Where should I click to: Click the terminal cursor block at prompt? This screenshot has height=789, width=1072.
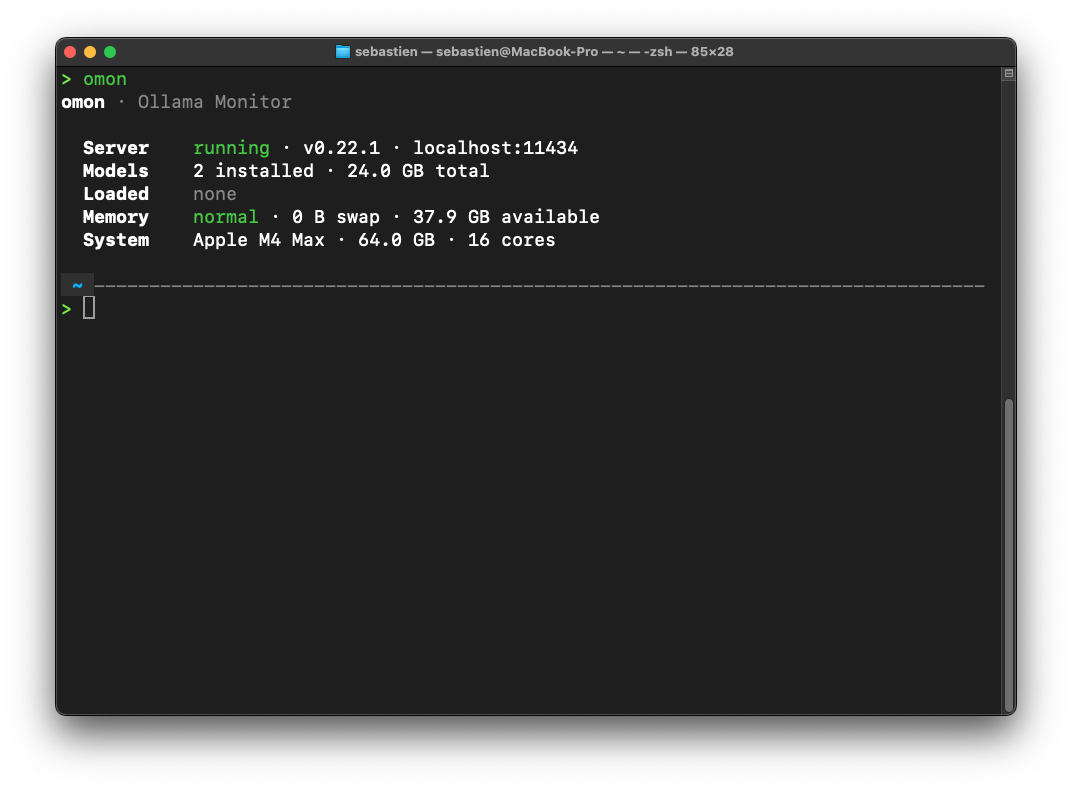pyautogui.click(x=89, y=308)
